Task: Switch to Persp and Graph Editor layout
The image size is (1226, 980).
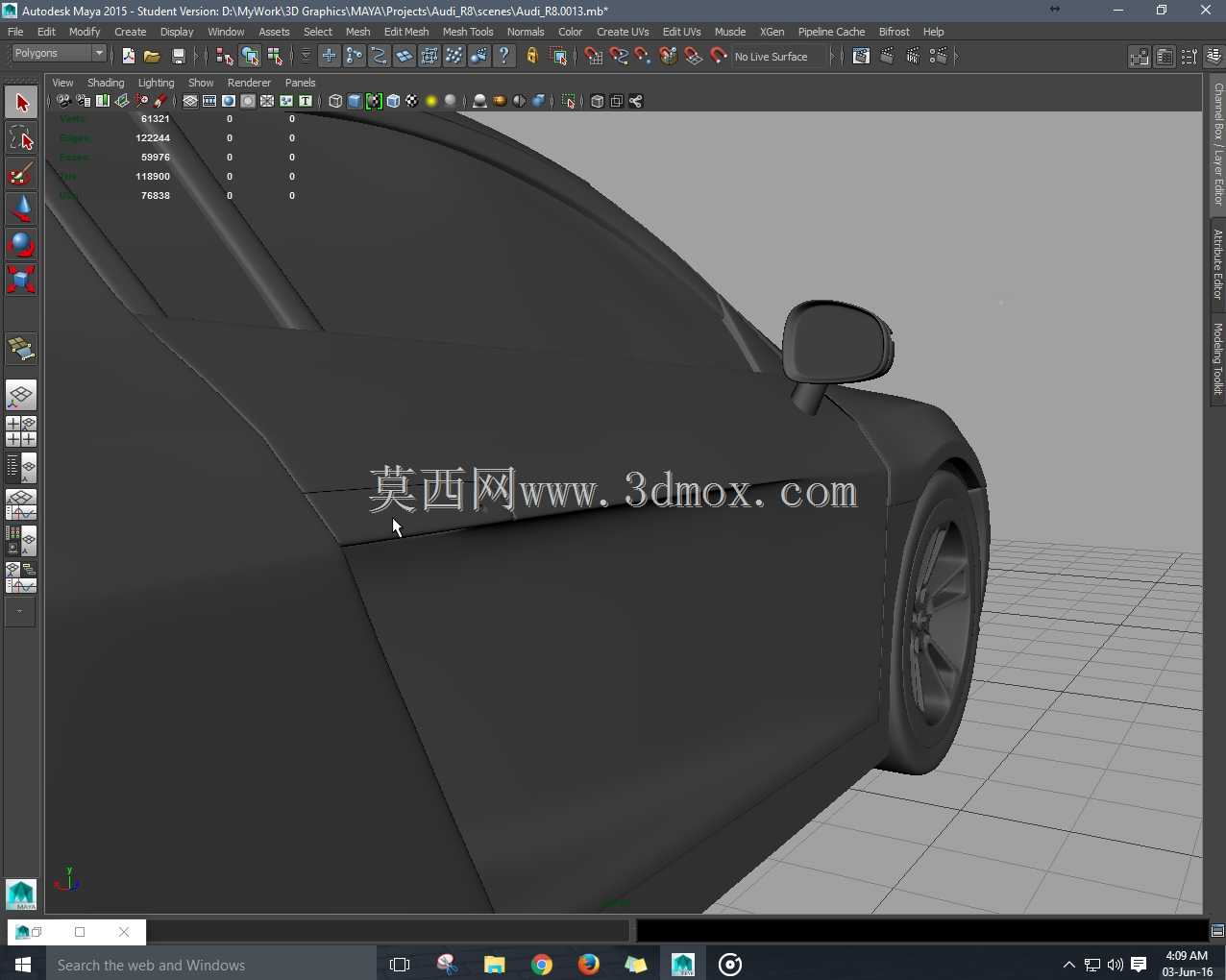Action: tap(21, 504)
